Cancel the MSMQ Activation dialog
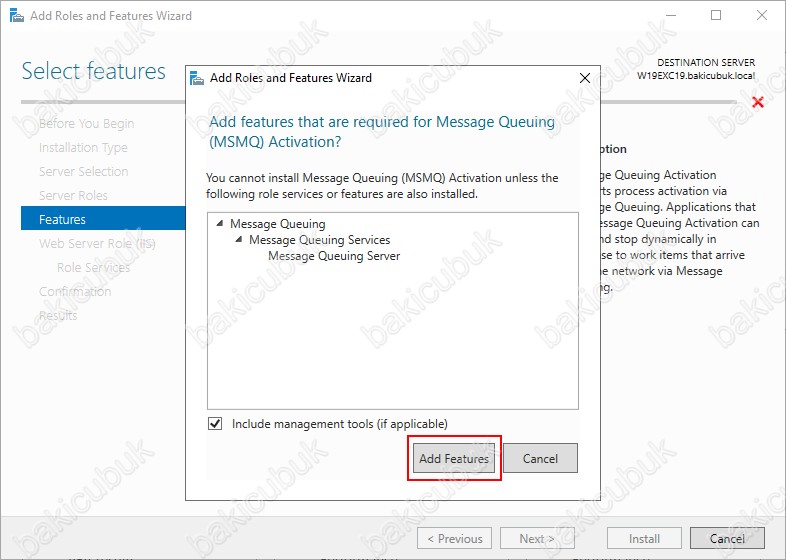The height and width of the screenshot is (560, 786). pos(540,458)
